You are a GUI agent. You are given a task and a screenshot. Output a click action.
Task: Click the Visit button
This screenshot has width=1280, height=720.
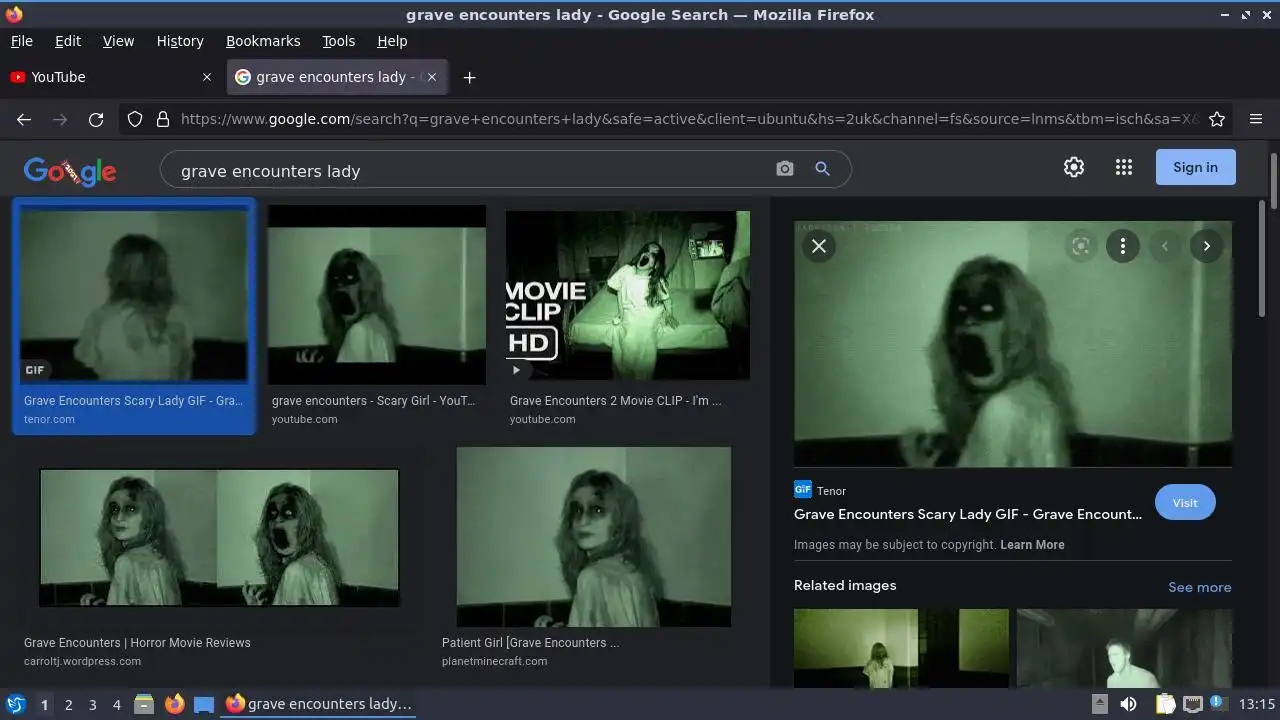click(1185, 503)
